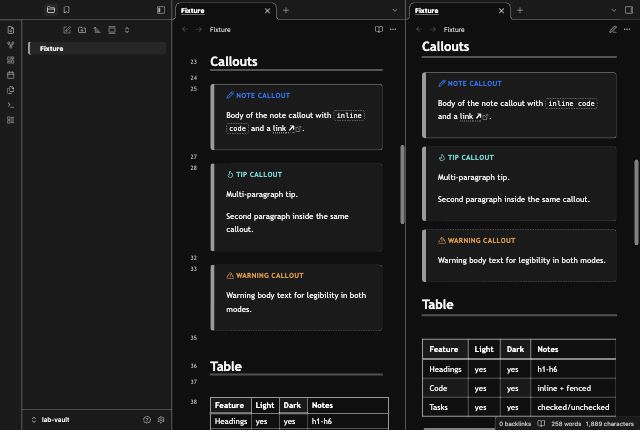Click WARNING CALLOUT title in preview pane
The width and height of the screenshot is (640, 430).
click(x=482, y=241)
